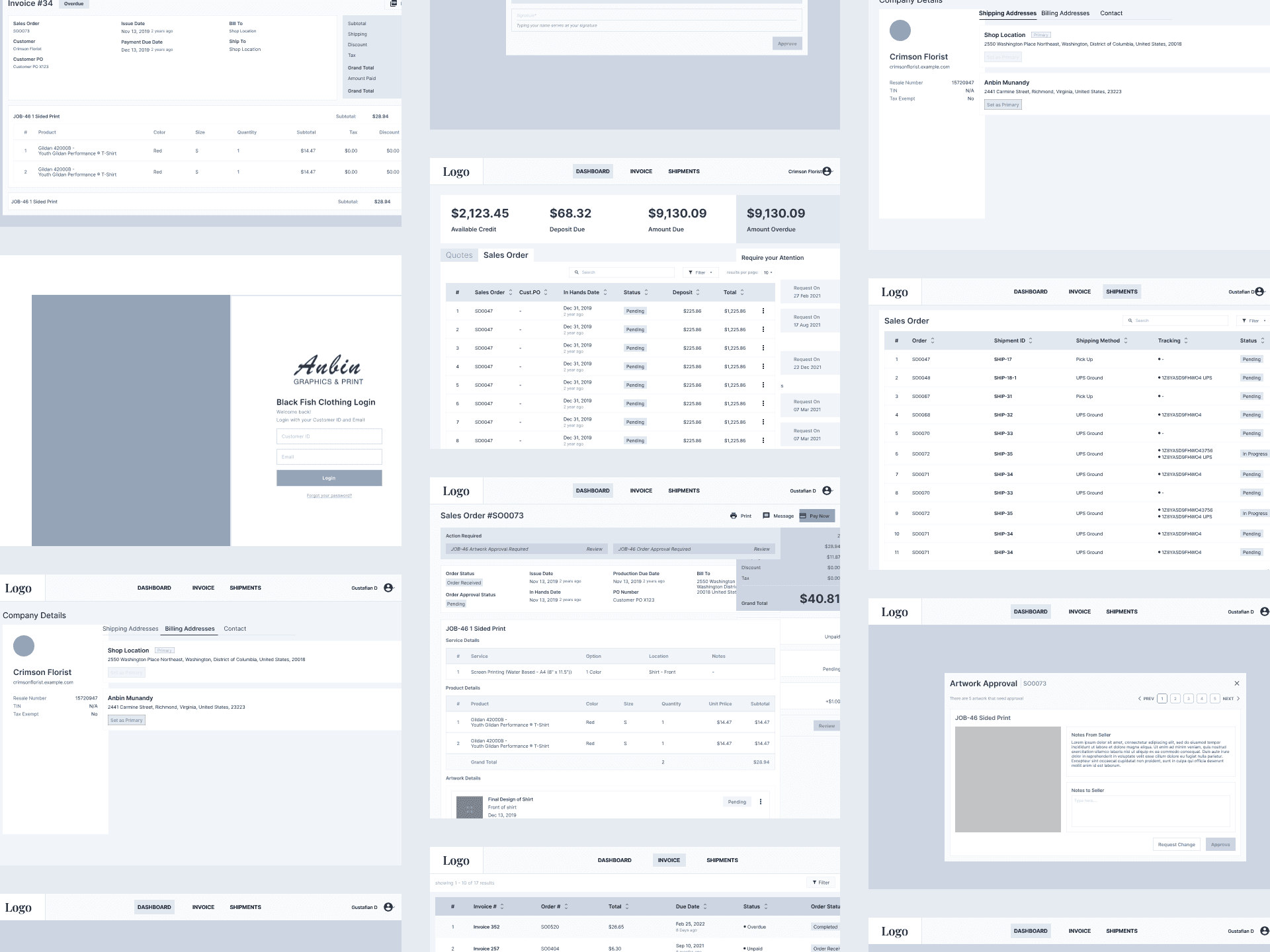Click NEXT chevron in Artwork Approval pager
The height and width of the screenshot is (952, 1270).
[x=1238, y=698]
